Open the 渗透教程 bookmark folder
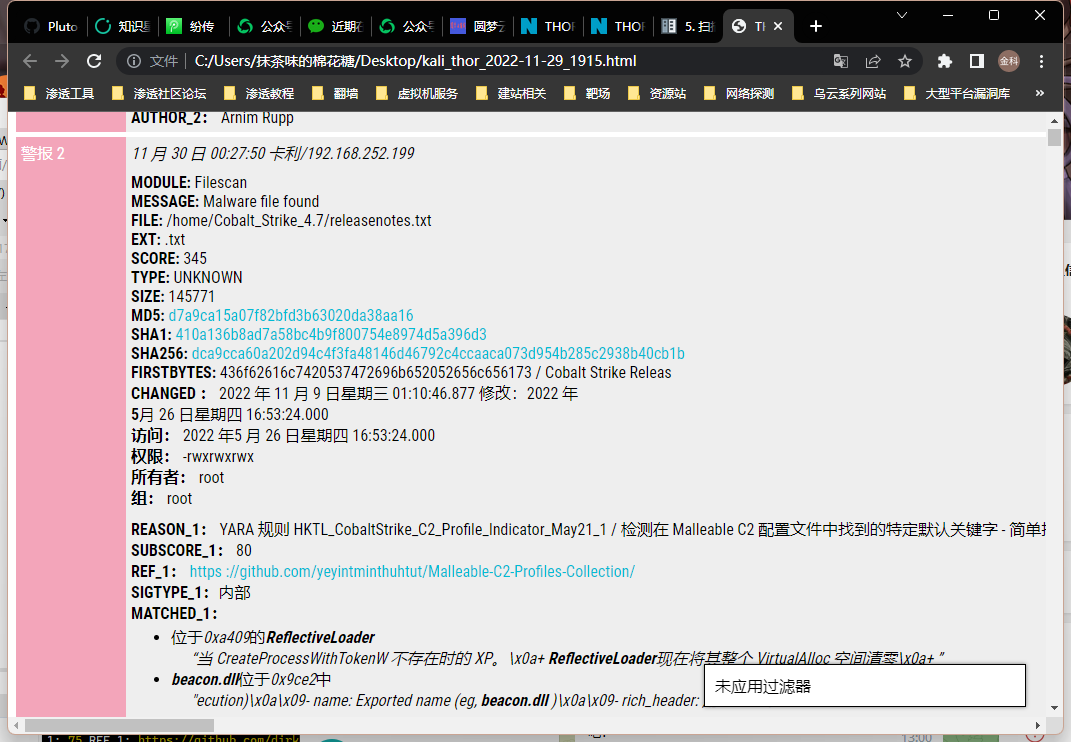 click(259, 93)
